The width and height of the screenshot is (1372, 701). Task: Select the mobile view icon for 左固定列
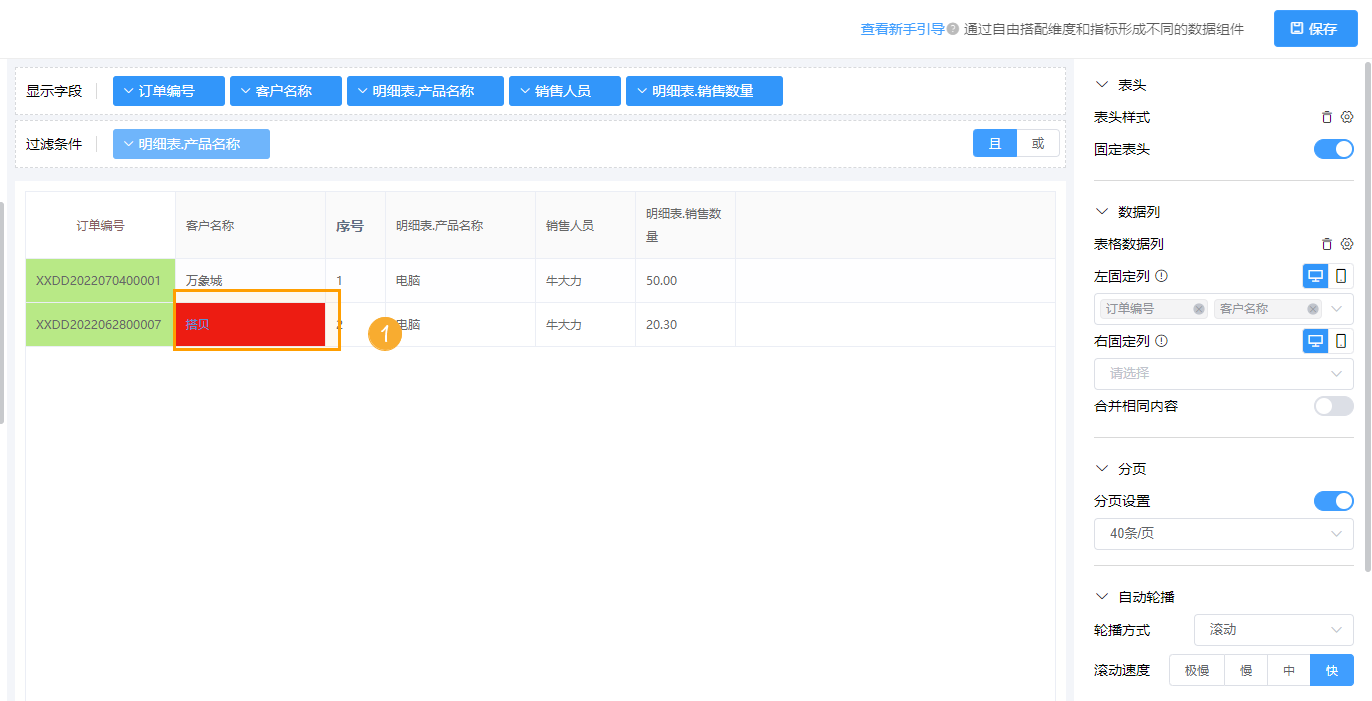1341,275
